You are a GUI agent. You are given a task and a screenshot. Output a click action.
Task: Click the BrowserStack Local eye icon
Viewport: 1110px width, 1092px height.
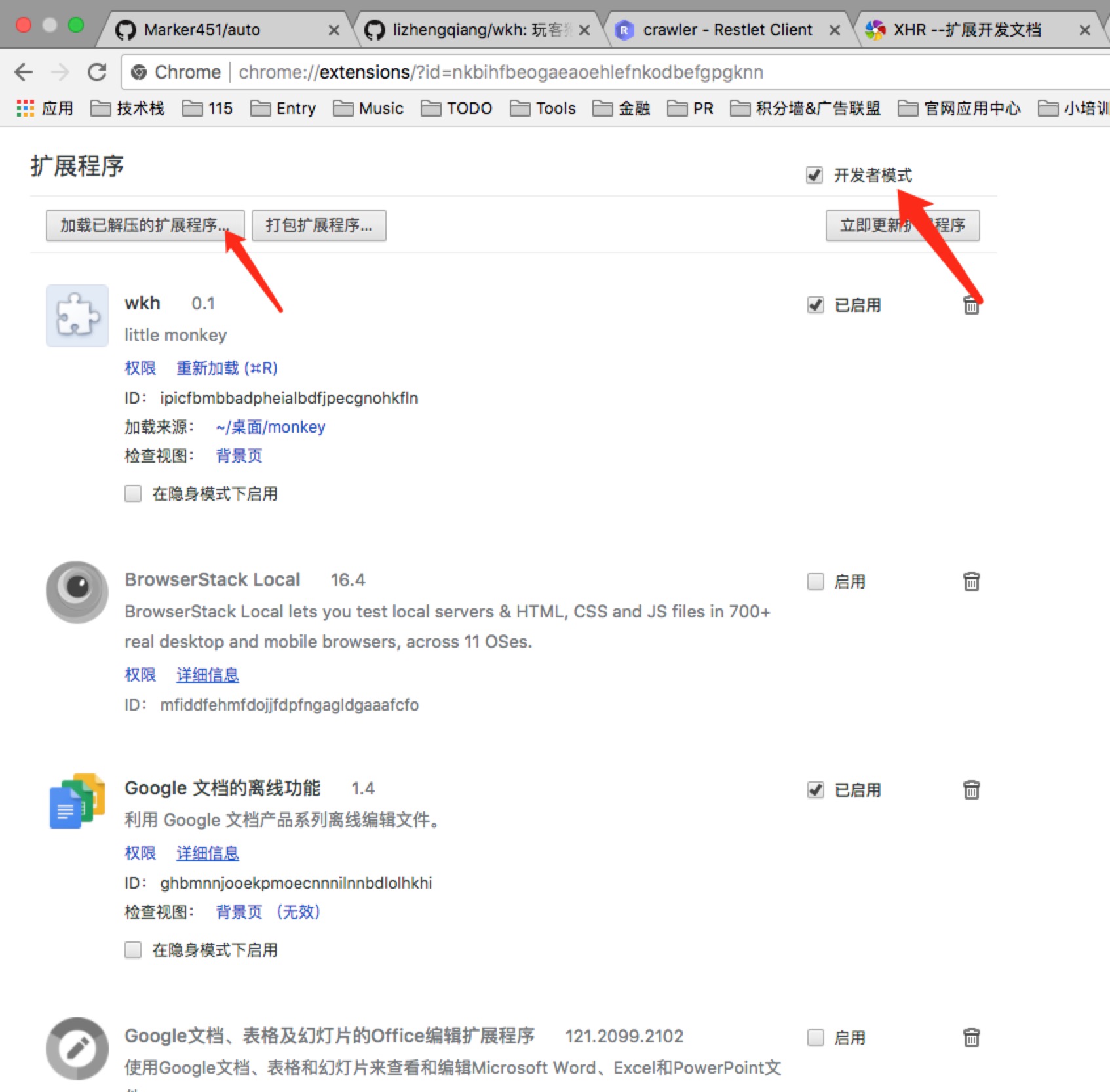77,592
